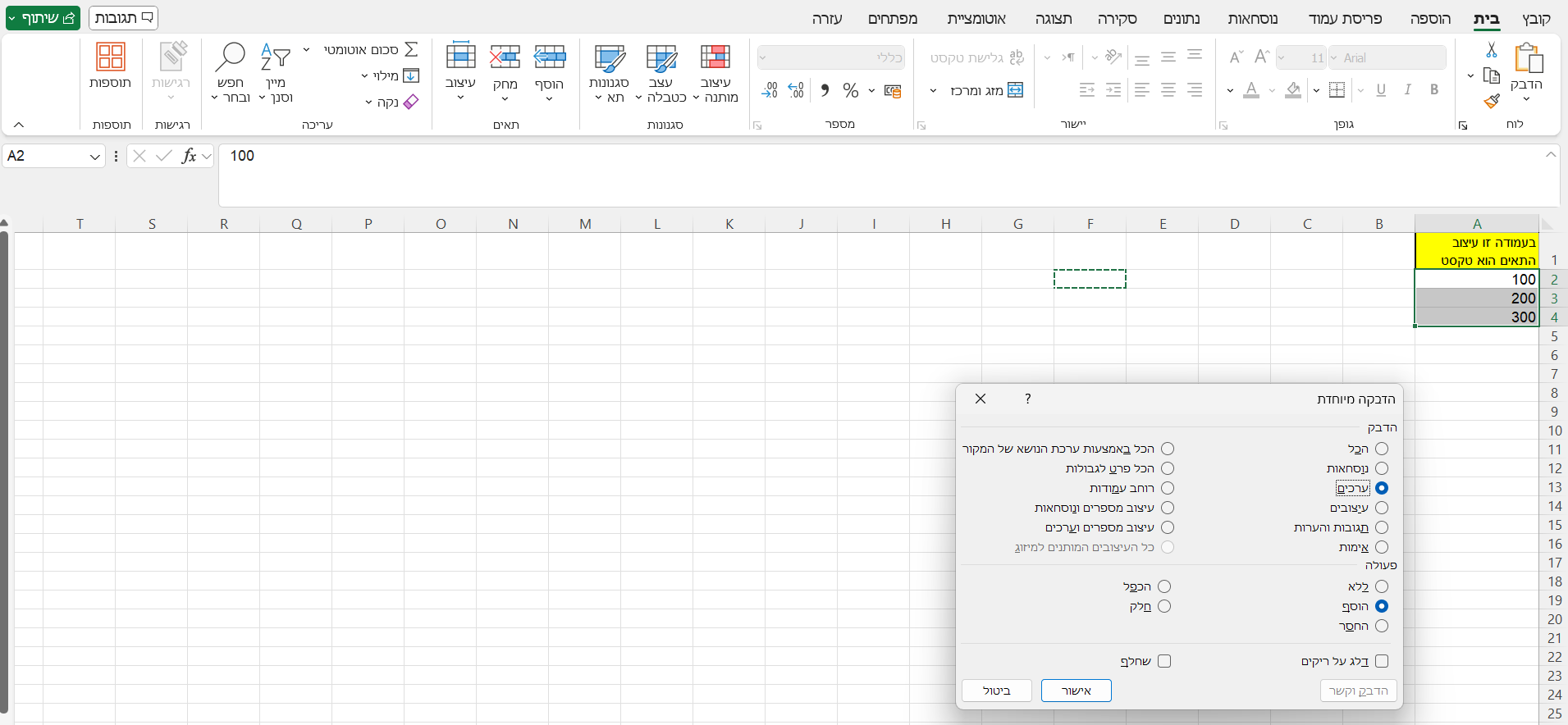Open the Comments (תגובות) button

tap(123, 18)
